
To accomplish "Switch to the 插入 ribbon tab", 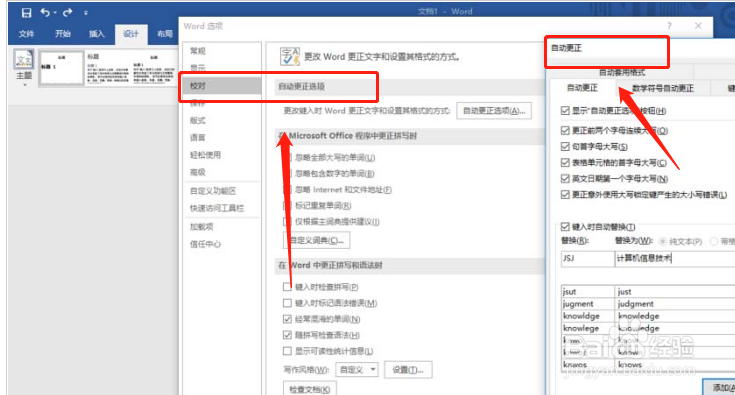I will [97, 34].
